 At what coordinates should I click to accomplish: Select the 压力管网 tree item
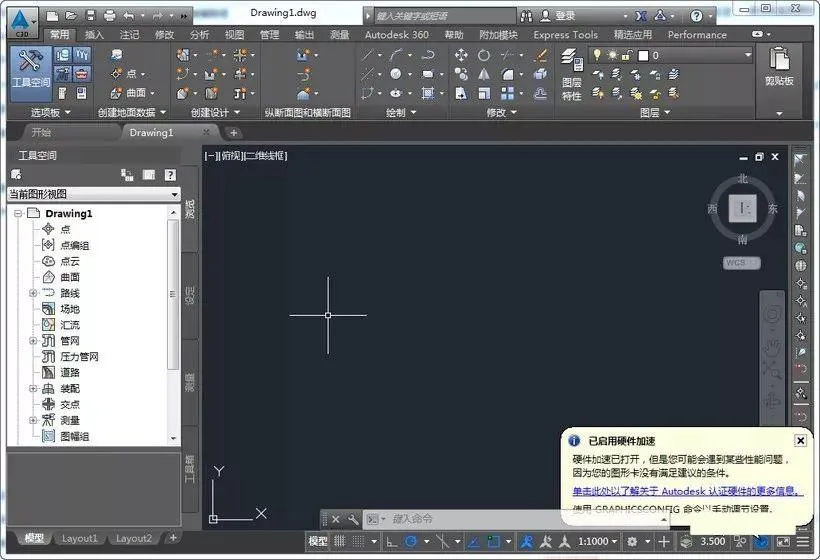pyautogui.click(x=79, y=357)
